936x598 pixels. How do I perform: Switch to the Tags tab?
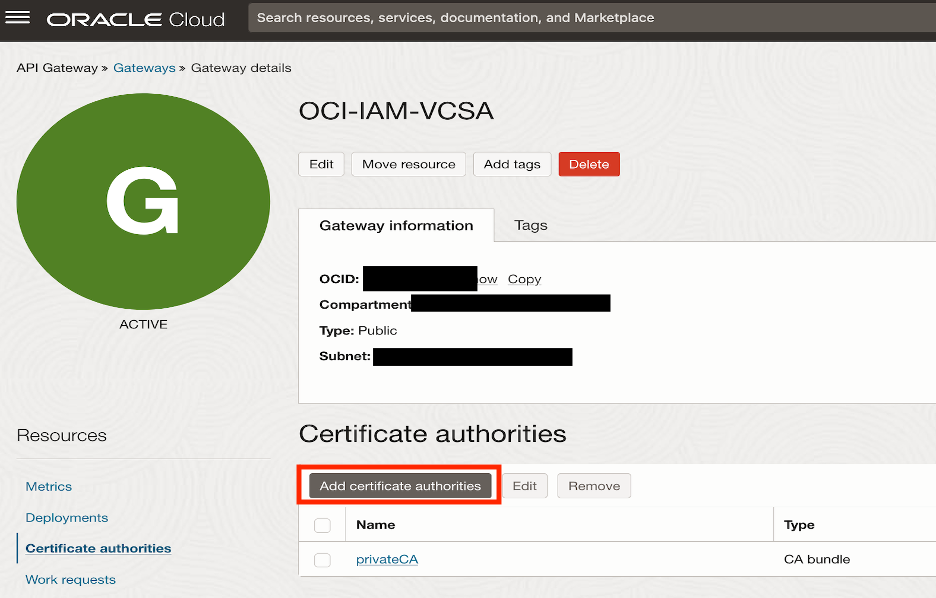pos(531,226)
